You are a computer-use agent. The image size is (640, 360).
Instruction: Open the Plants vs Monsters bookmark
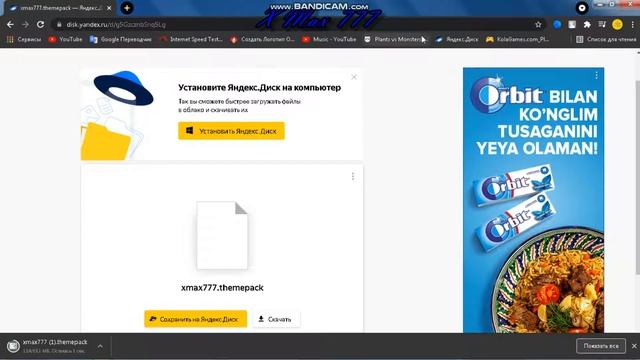pos(394,40)
